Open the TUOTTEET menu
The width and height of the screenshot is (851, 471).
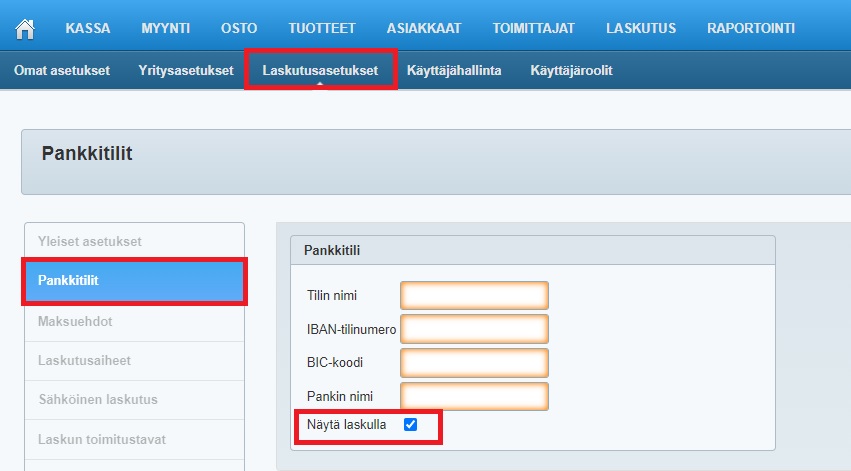point(322,28)
